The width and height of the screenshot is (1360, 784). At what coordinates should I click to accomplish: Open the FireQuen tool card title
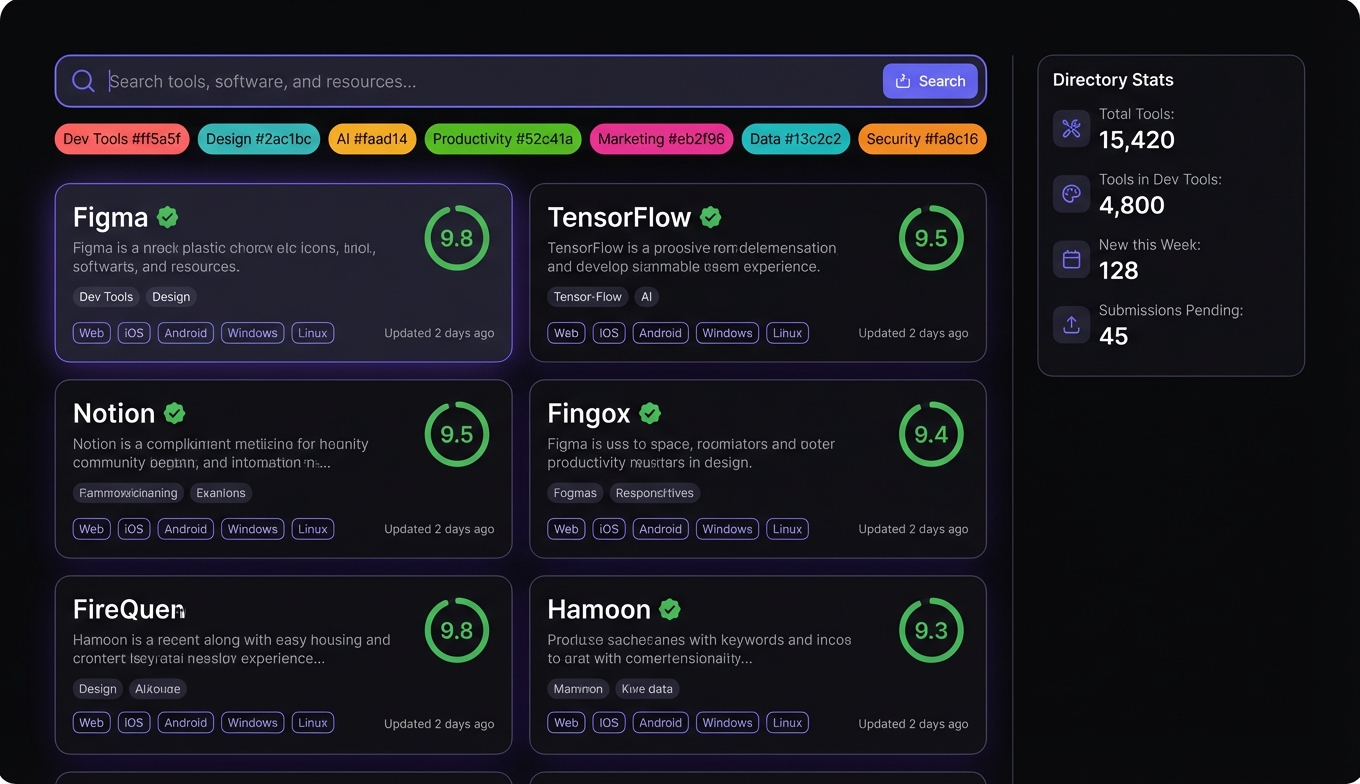(x=129, y=609)
